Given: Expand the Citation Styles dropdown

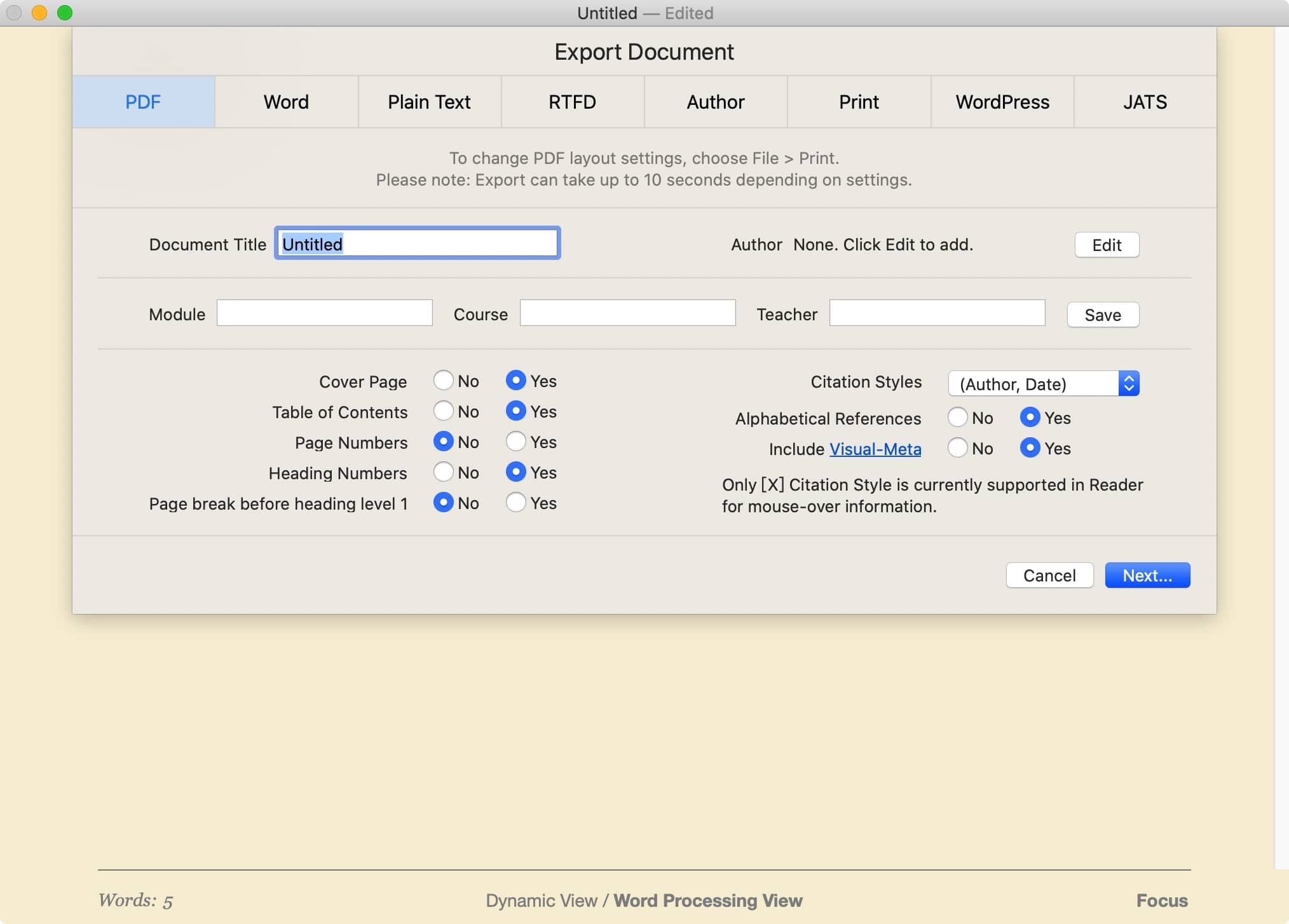Looking at the screenshot, I should (x=1041, y=383).
